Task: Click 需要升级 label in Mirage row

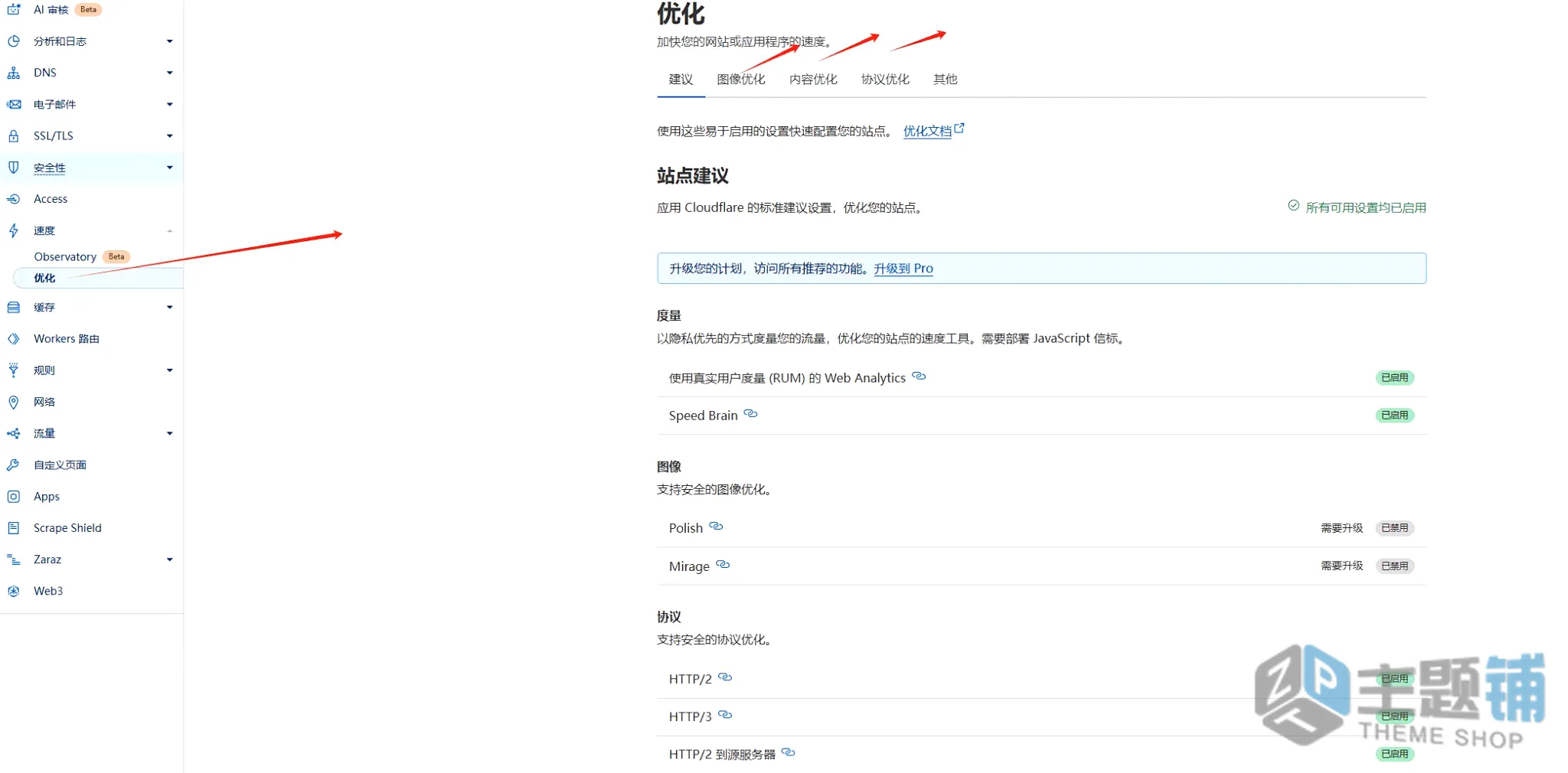Action: 1342,566
